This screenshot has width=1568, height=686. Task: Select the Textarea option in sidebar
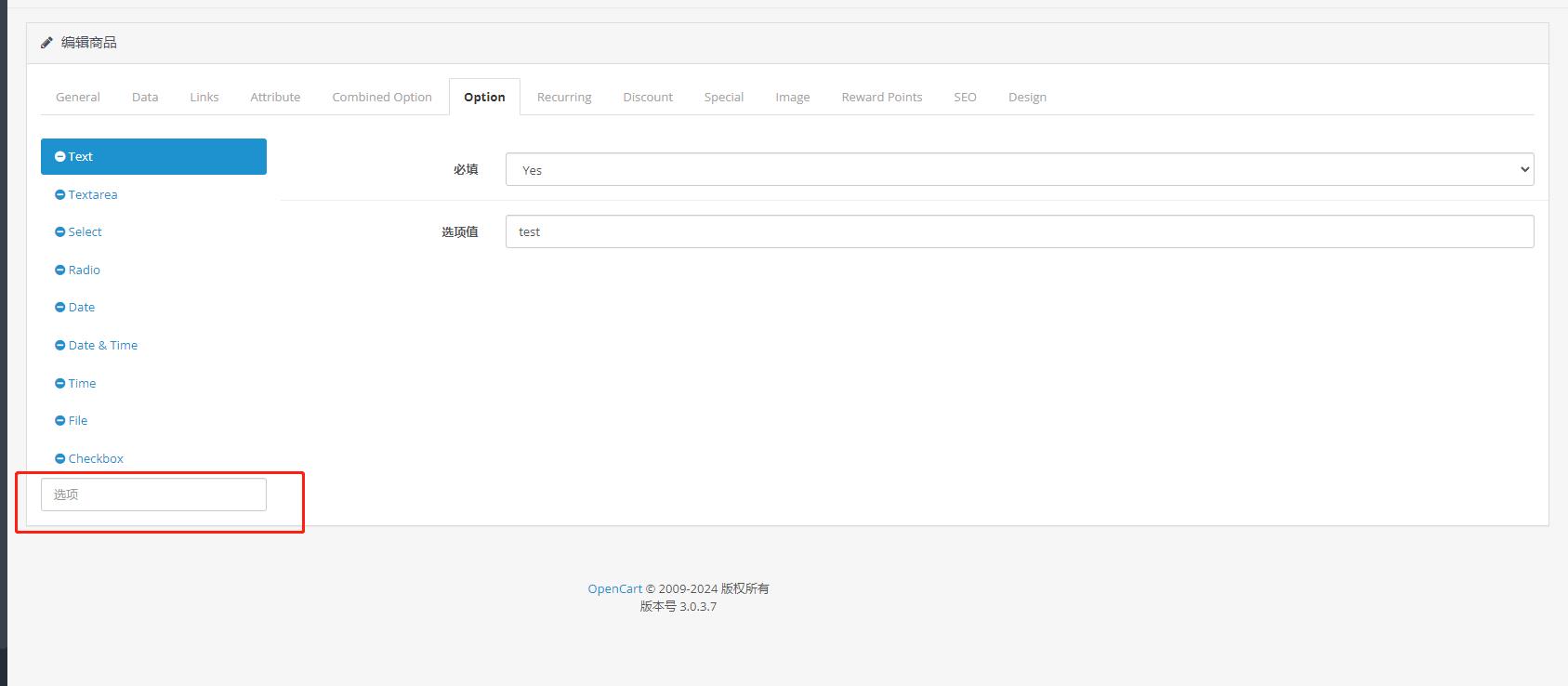[x=93, y=195]
